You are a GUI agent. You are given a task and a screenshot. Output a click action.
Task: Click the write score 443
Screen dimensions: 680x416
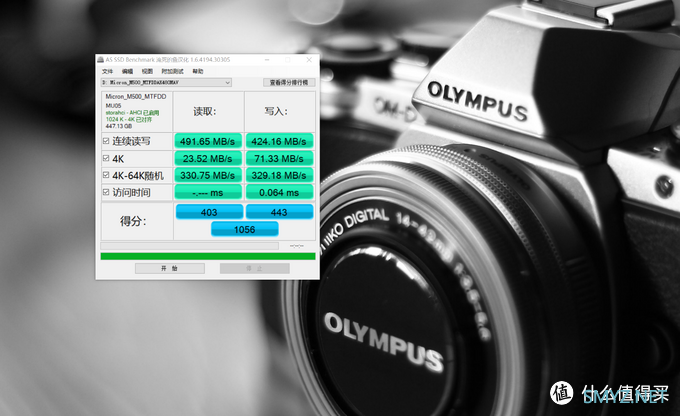(x=279, y=212)
